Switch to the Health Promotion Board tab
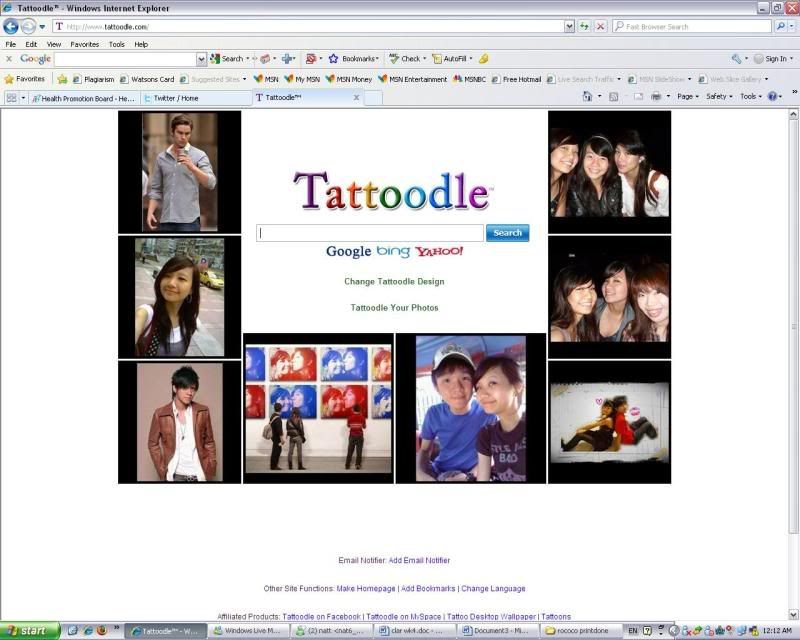The width and height of the screenshot is (800, 640). (x=84, y=98)
